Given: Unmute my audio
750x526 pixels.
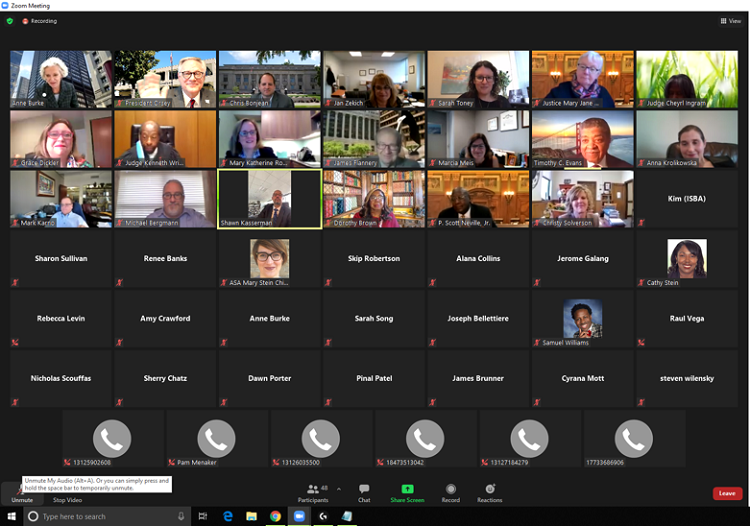Looking at the screenshot, I should tap(21, 494).
